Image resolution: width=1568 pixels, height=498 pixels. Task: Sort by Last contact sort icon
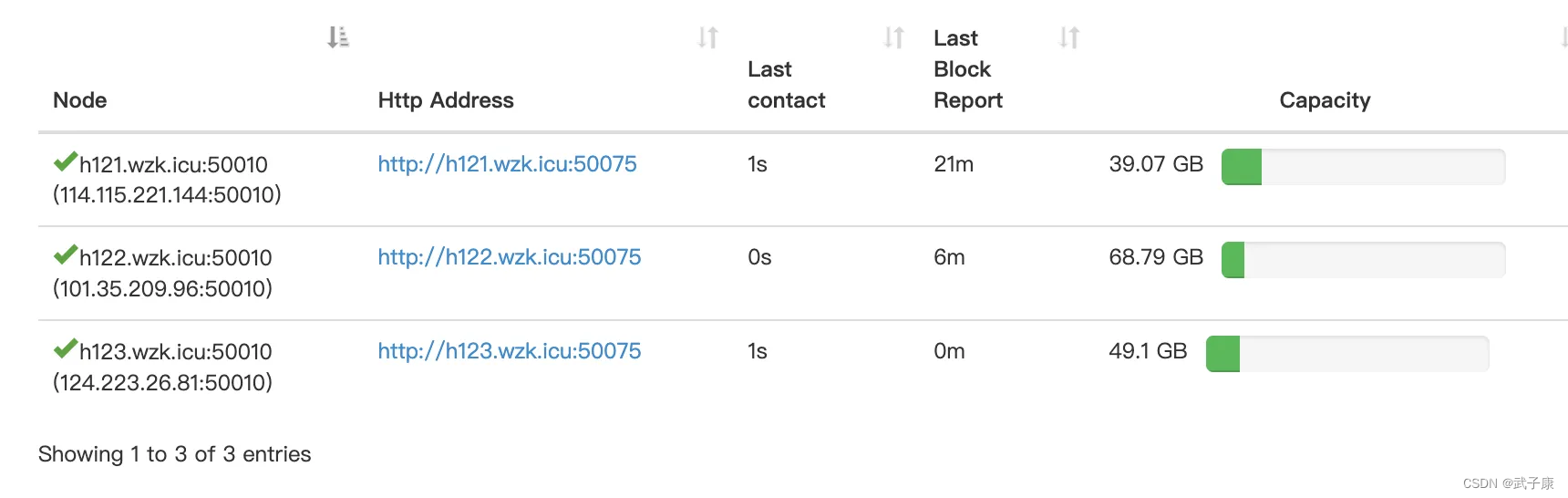click(894, 37)
